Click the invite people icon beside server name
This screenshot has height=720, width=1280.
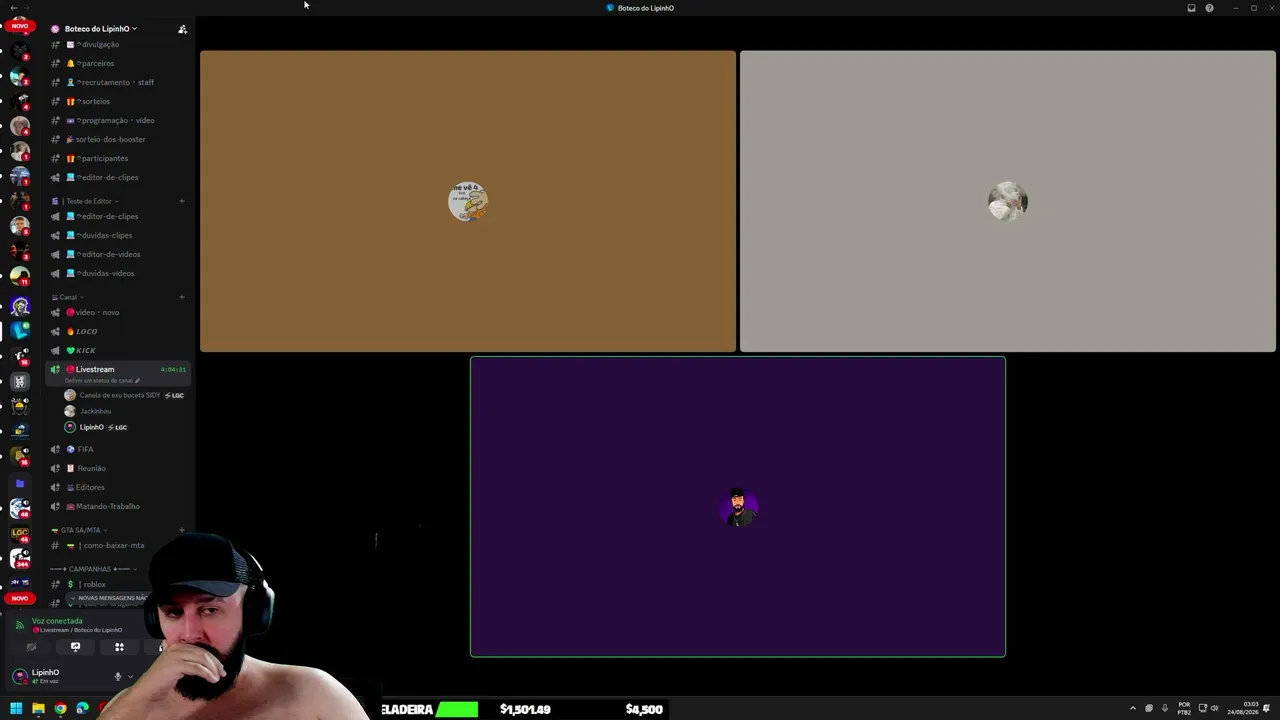(182, 29)
